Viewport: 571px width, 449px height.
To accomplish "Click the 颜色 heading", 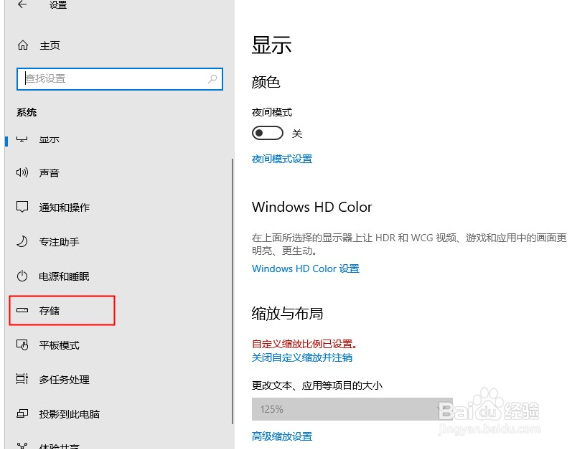I will 266,82.
